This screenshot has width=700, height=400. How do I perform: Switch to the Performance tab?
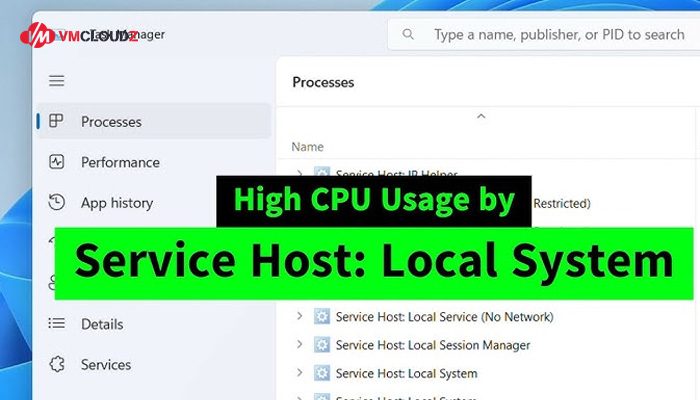click(154, 162)
